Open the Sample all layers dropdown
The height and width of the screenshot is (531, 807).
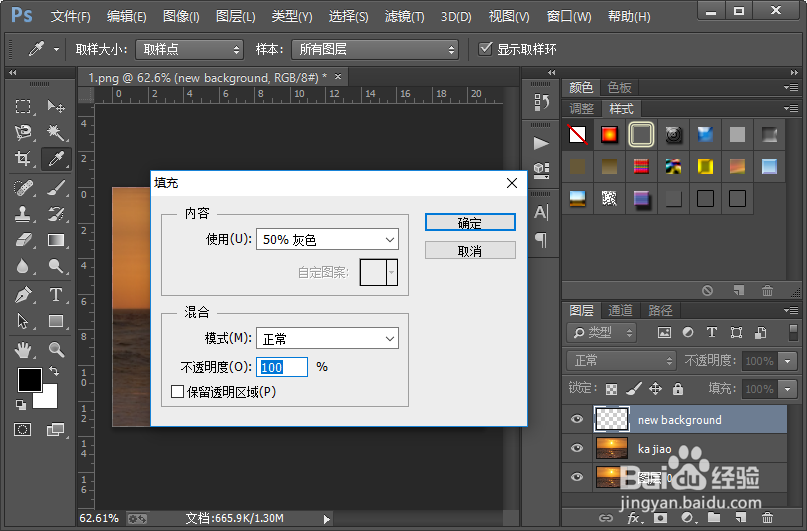pos(375,49)
